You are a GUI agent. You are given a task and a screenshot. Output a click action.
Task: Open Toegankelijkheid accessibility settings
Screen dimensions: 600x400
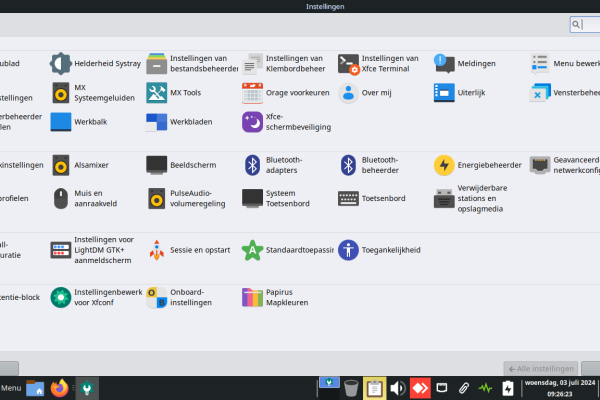tap(349, 249)
